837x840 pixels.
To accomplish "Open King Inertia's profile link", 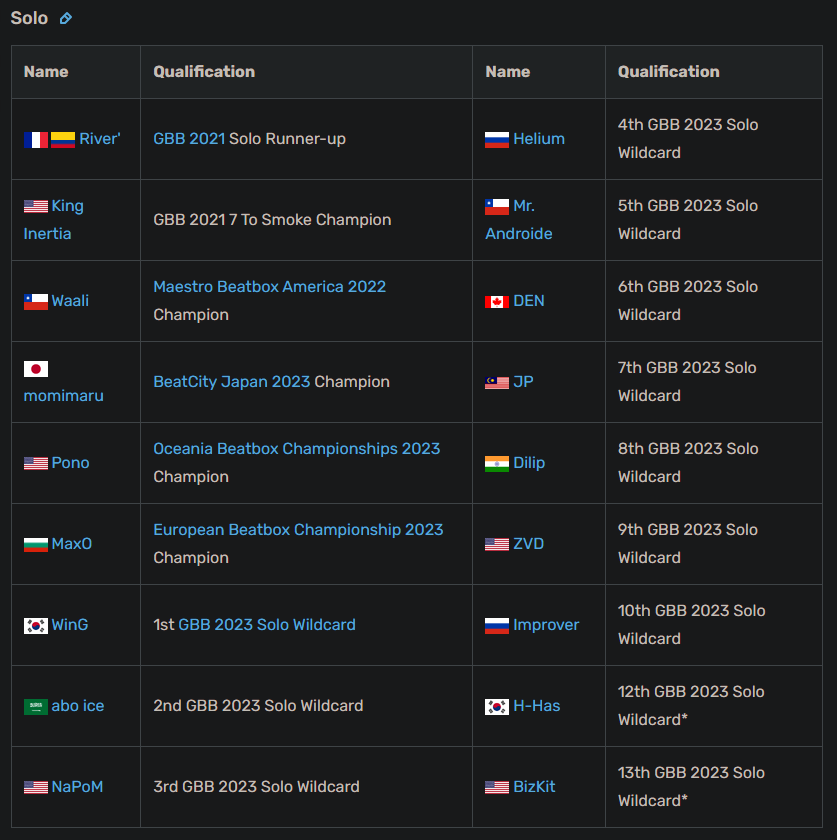I will point(54,220).
